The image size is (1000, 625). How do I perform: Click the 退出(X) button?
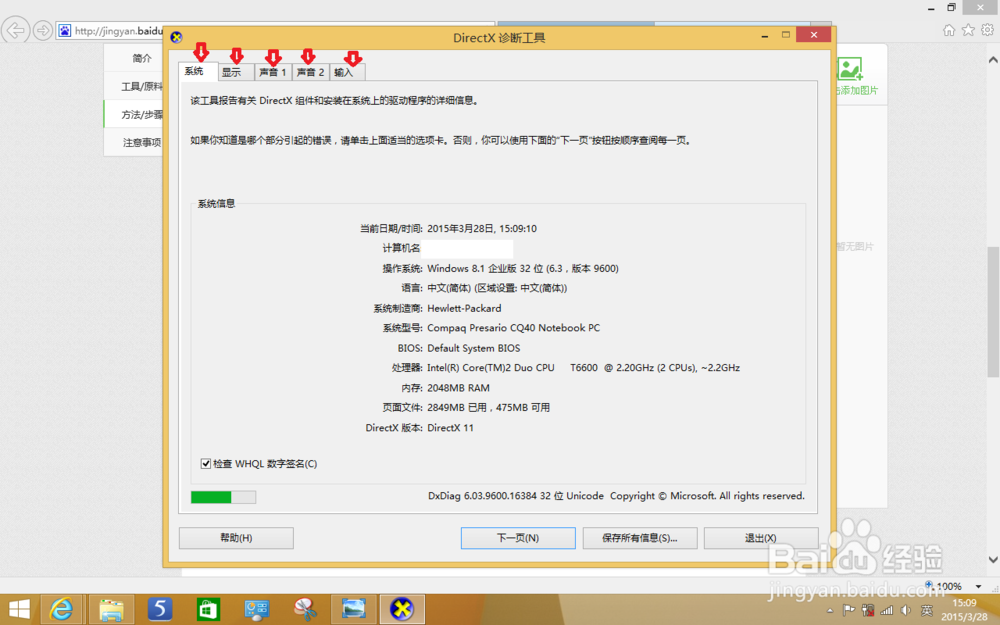tap(761, 538)
